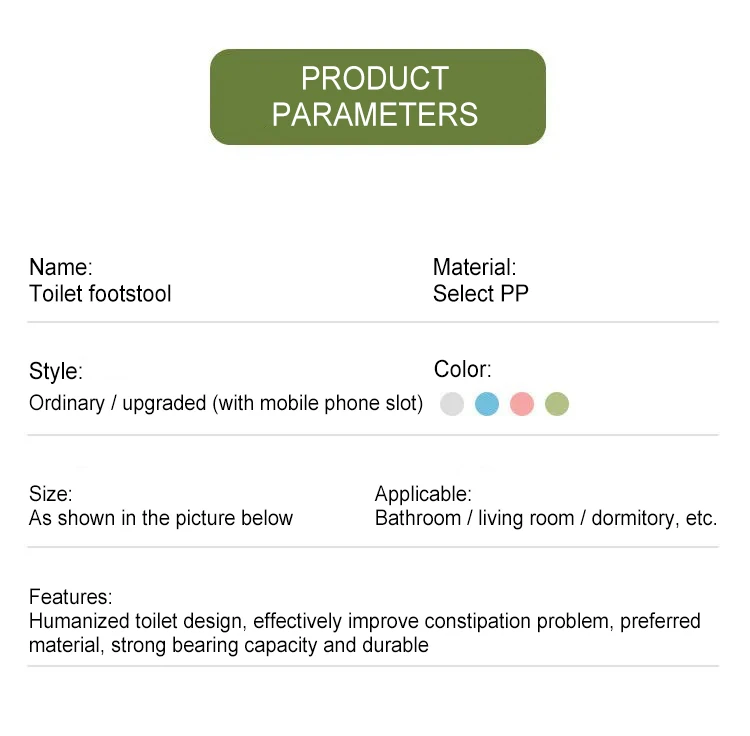Click the word PARAMETERS in the banner
The image size is (750, 736).
(375, 114)
